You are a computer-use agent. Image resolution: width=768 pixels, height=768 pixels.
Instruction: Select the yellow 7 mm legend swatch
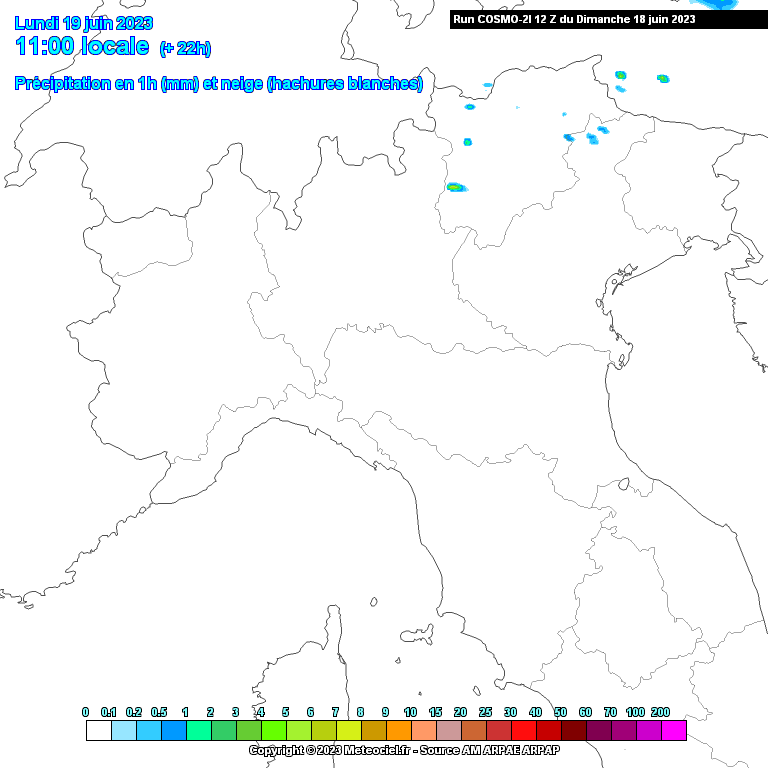click(349, 730)
